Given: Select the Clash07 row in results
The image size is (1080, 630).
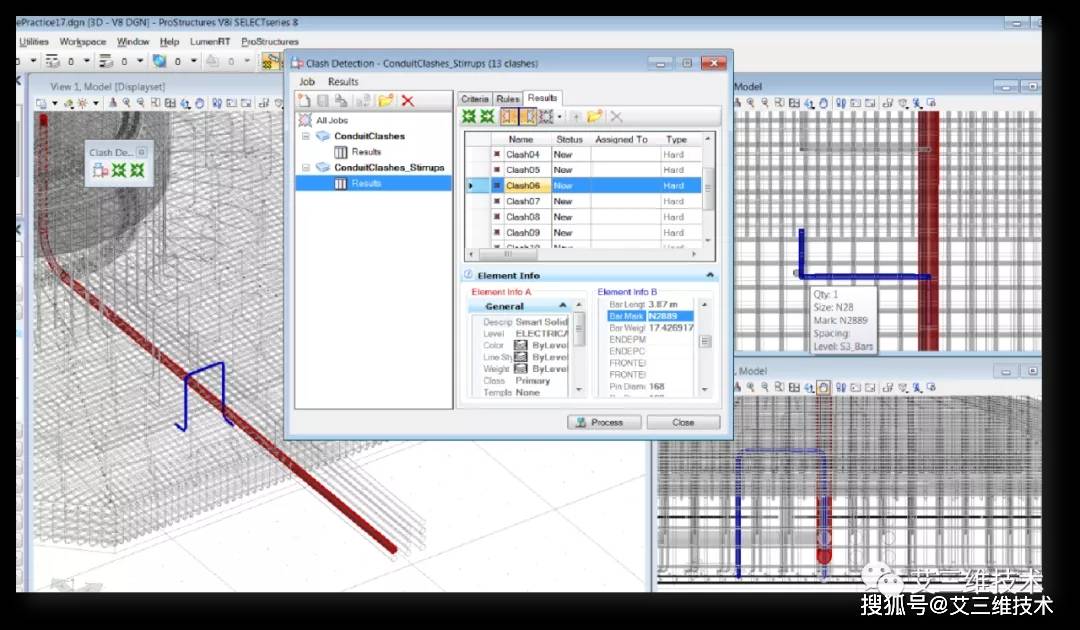Looking at the screenshot, I should 523,201.
